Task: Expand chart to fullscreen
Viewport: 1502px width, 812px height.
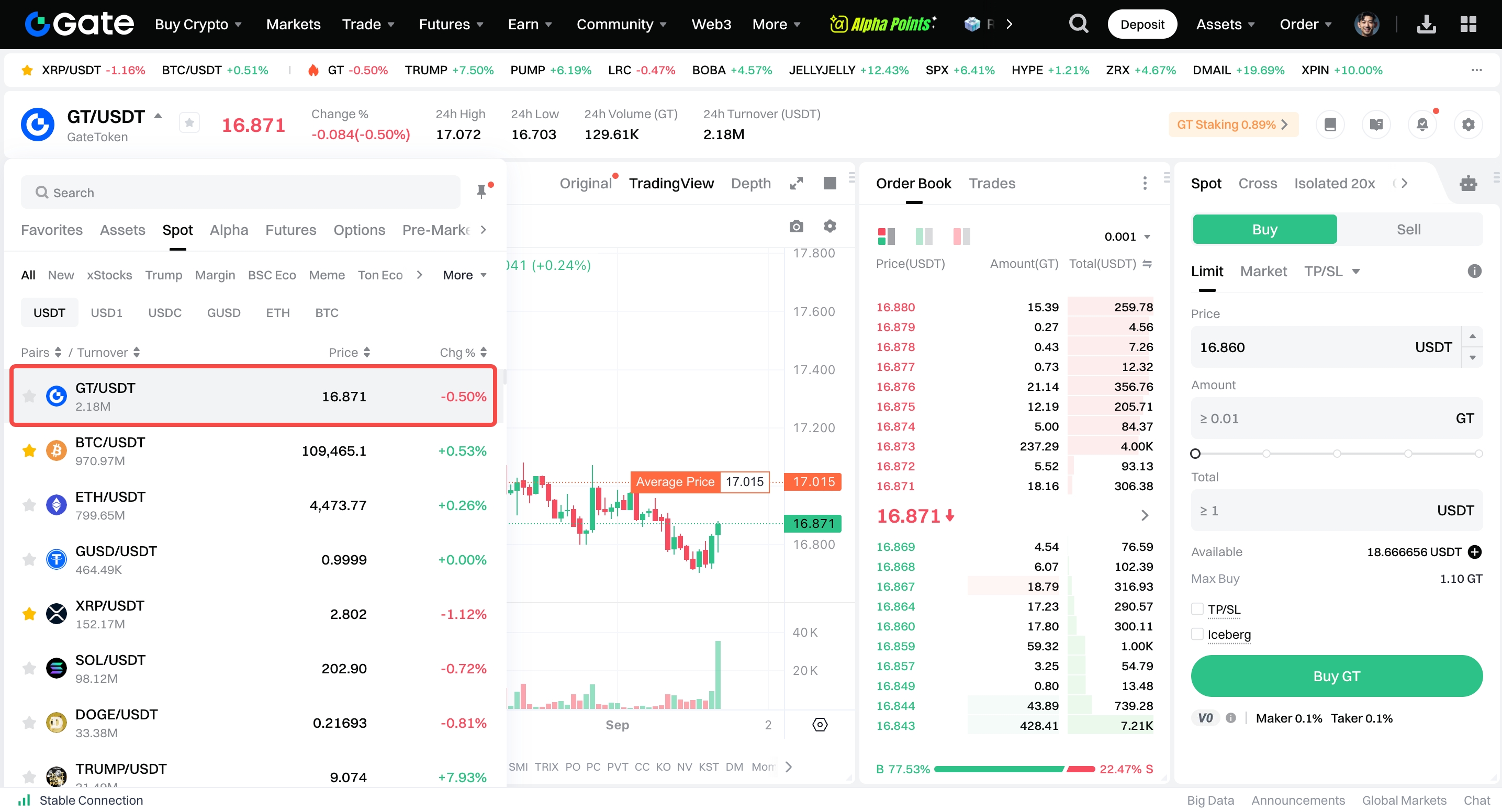Action: pos(796,184)
